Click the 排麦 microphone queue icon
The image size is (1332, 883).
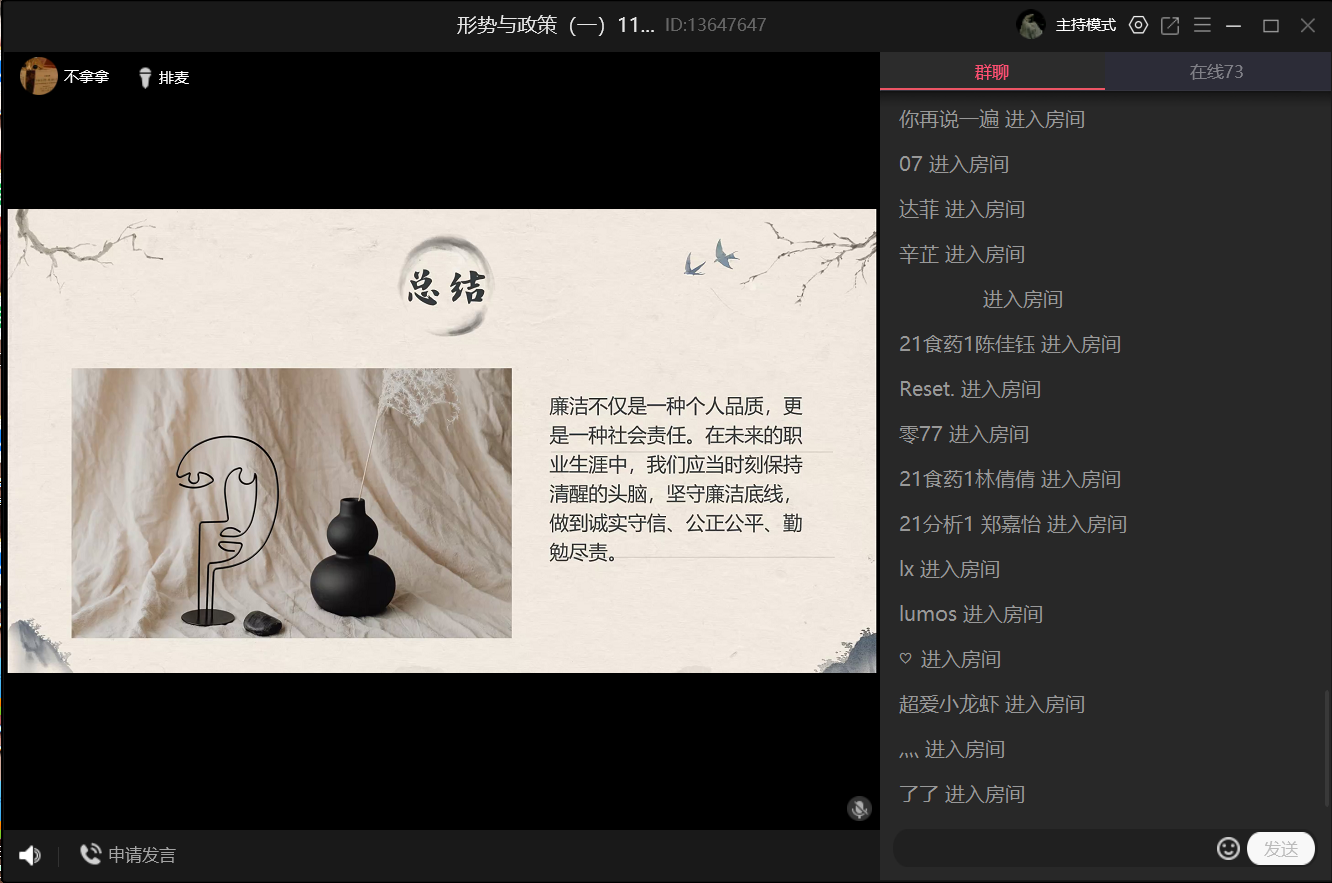[145, 77]
